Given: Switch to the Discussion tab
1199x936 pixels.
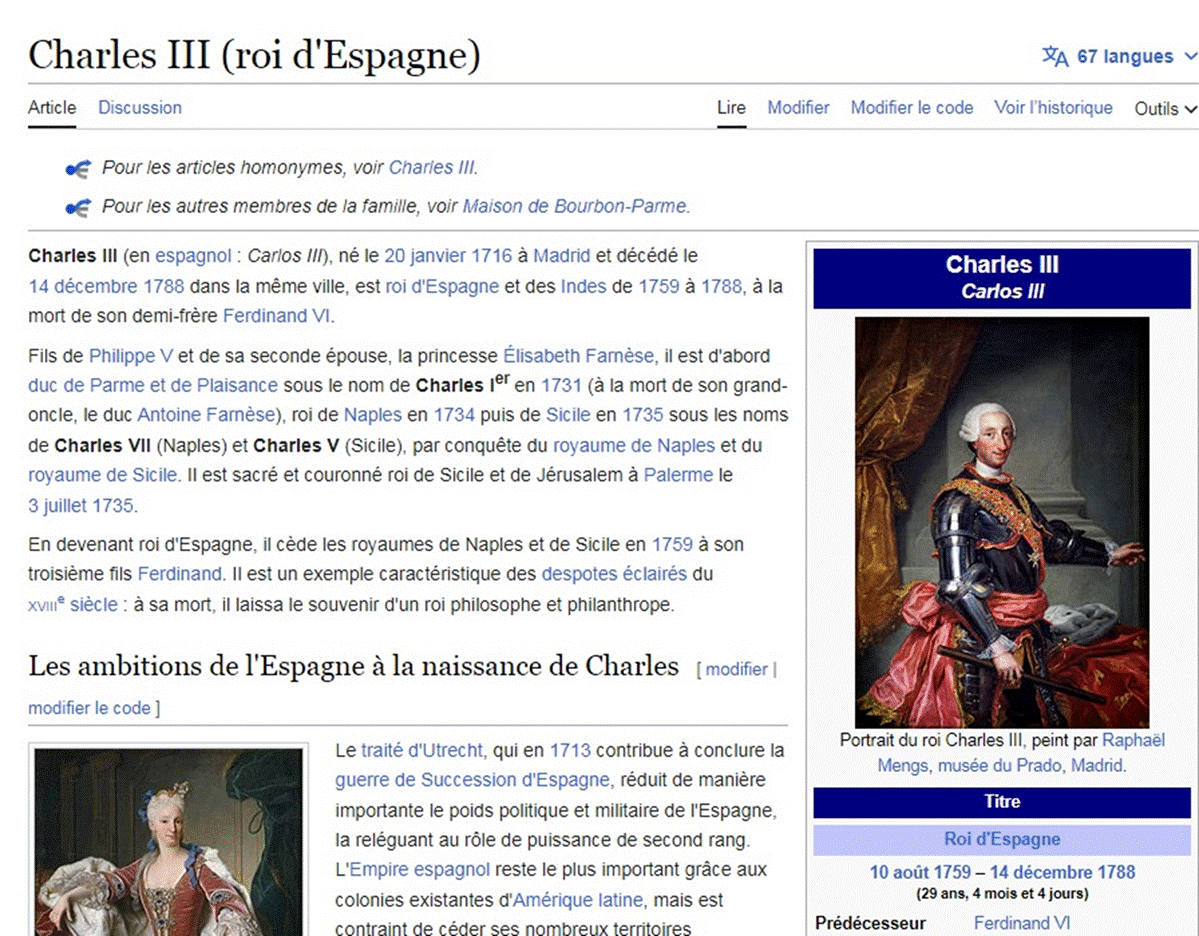Looking at the screenshot, I should tap(140, 108).
